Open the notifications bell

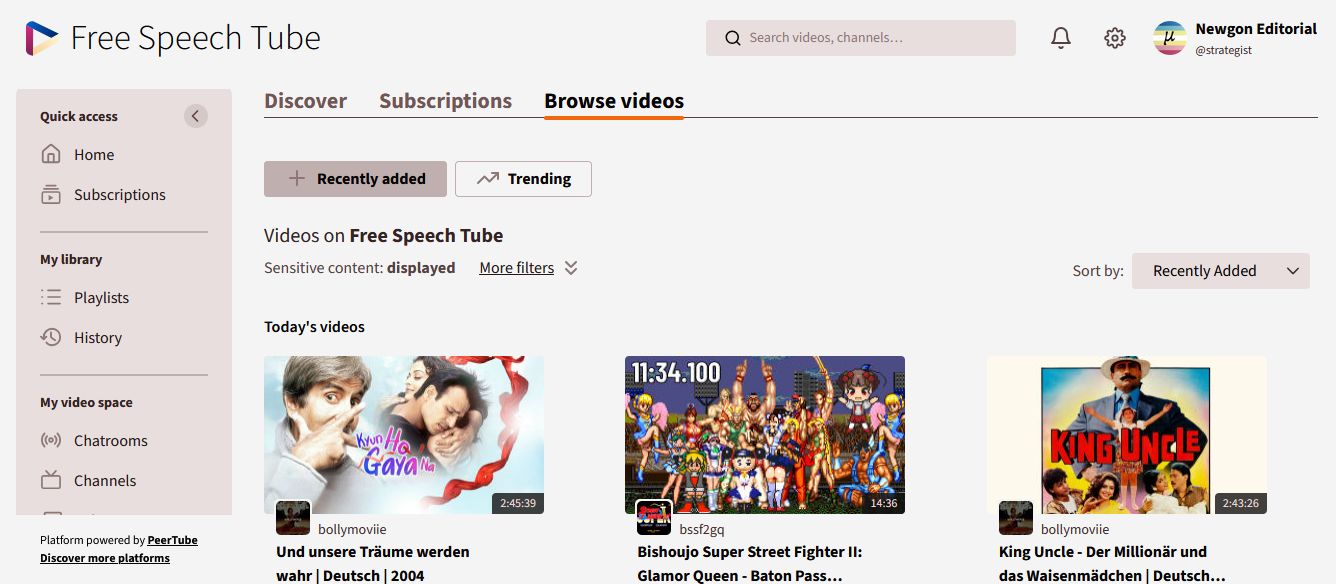pos(1061,38)
